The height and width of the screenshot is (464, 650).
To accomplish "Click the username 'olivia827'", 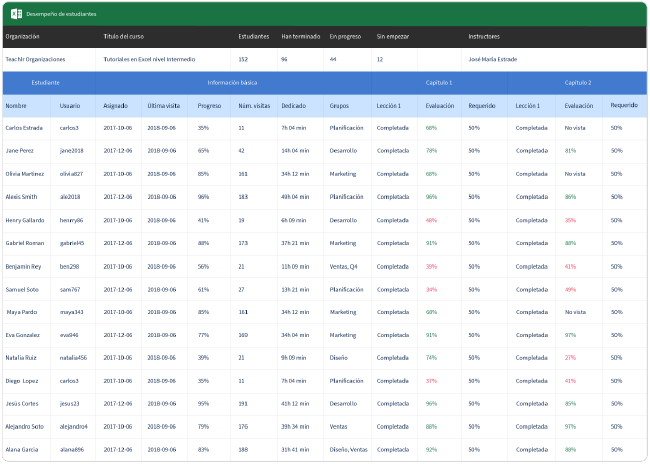I will click(71, 174).
